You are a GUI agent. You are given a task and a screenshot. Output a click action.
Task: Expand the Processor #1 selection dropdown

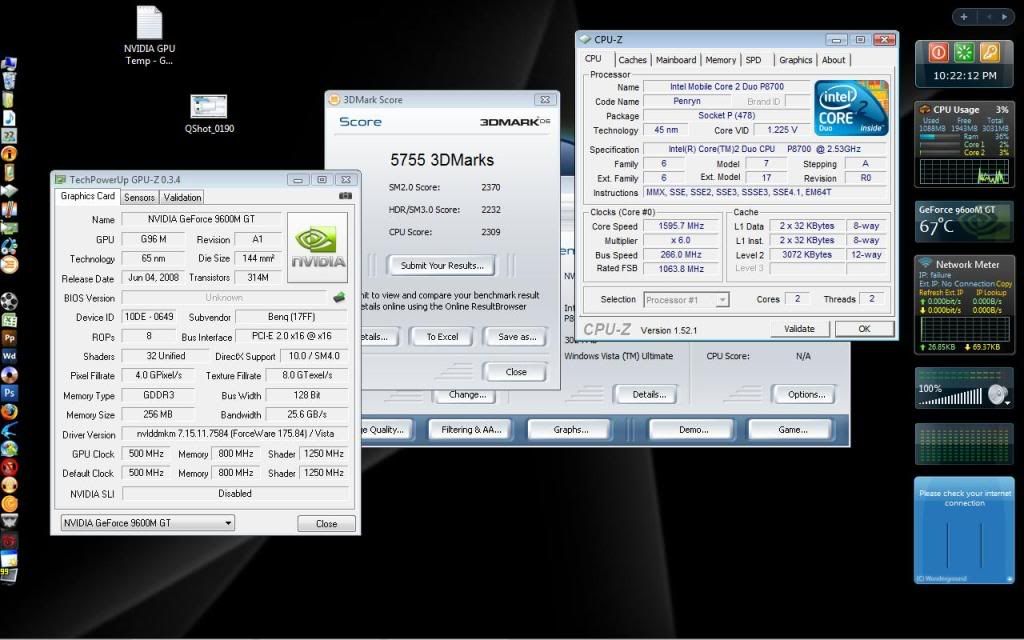pos(686,299)
